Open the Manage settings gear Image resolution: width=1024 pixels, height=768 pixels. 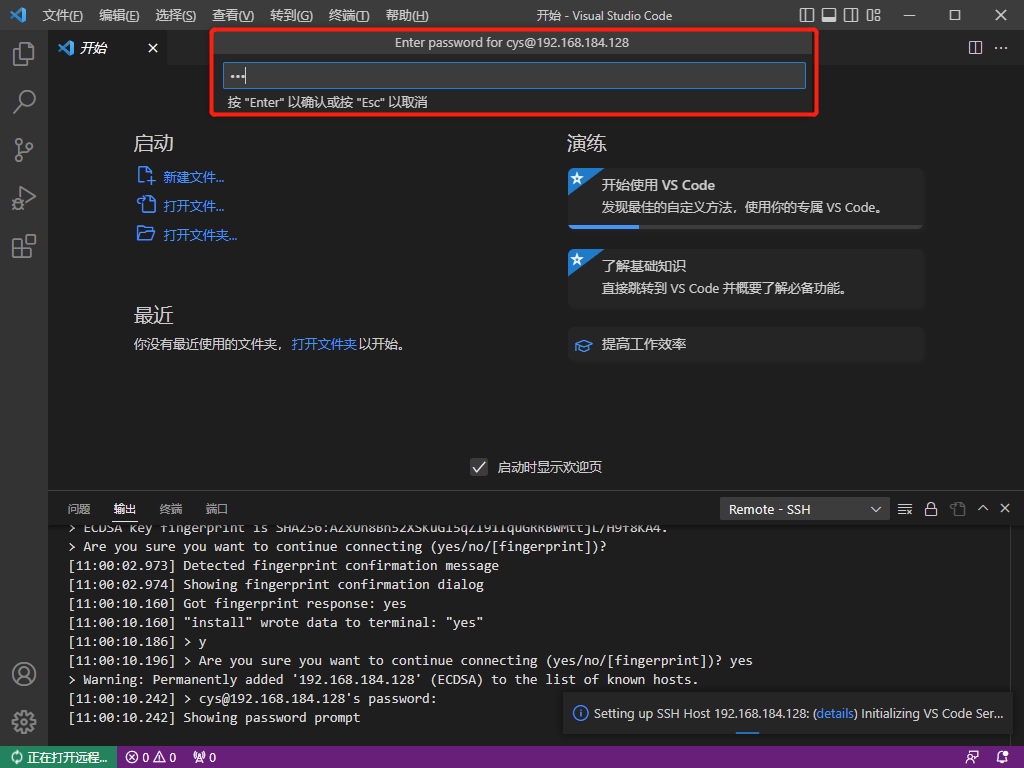pyautogui.click(x=23, y=721)
